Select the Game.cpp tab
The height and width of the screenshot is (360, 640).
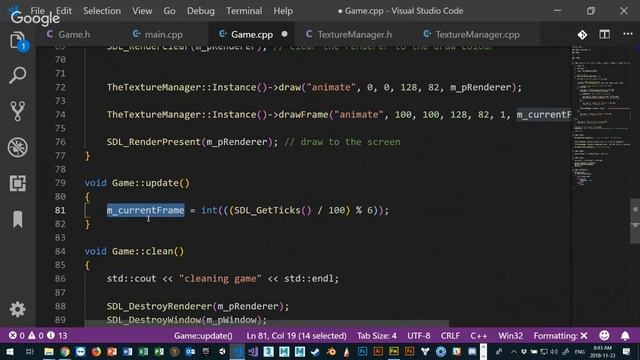click(252, 34)
